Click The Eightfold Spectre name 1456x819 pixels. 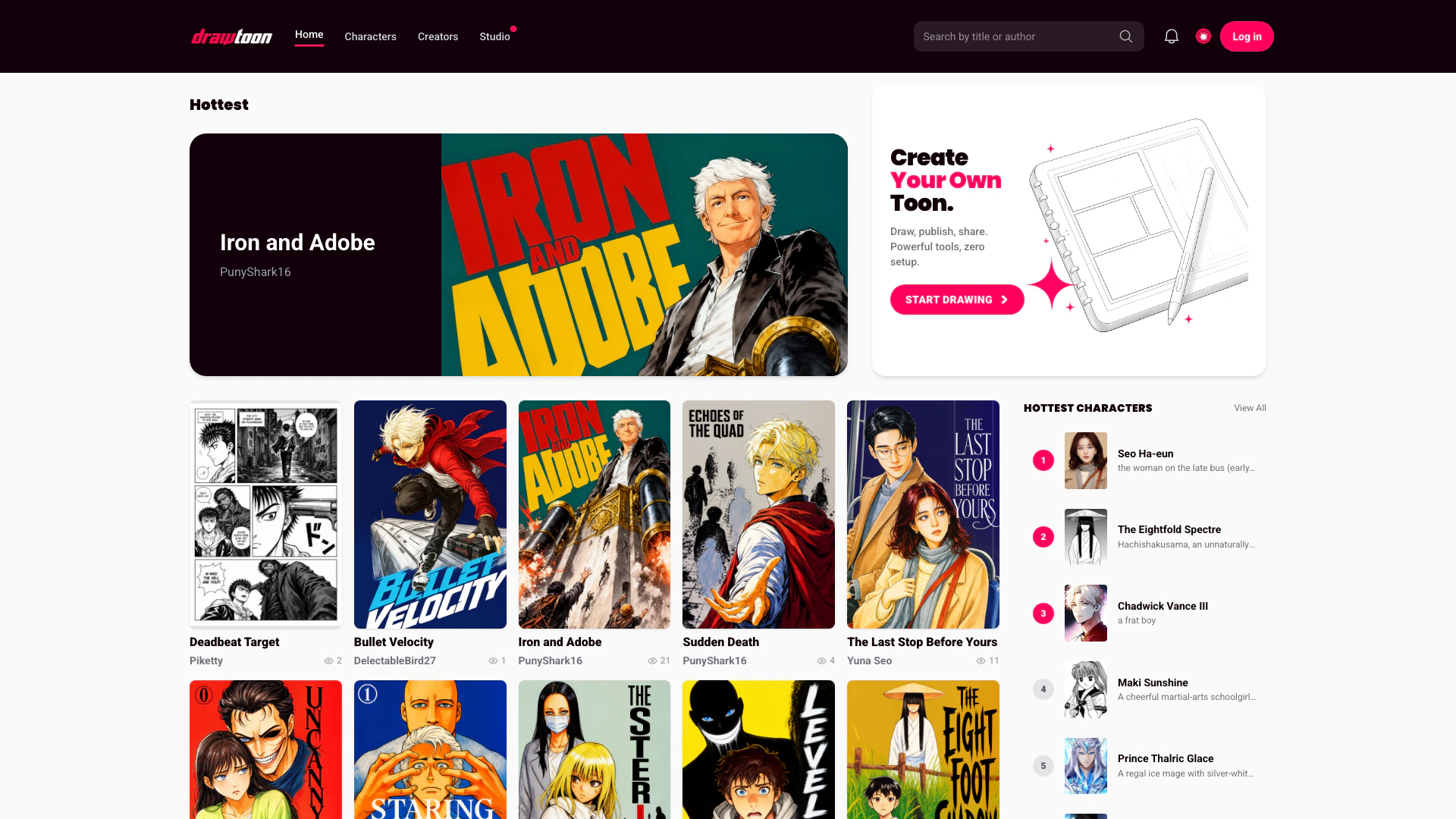(x=1169, y=530)
